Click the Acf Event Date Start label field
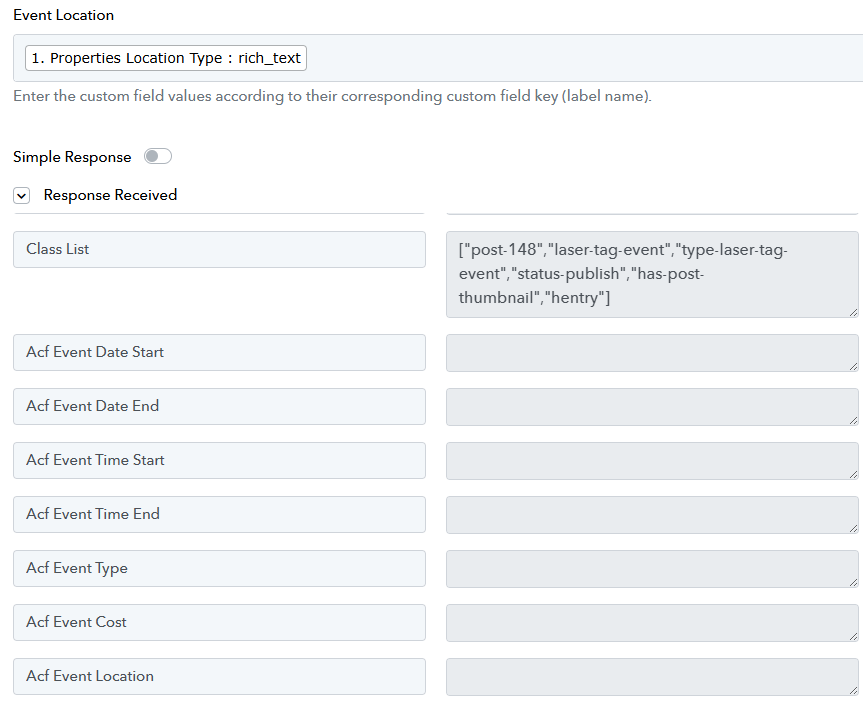Image resolution: width=863 pixels, height=701 pixels. [x=219, y=352]
